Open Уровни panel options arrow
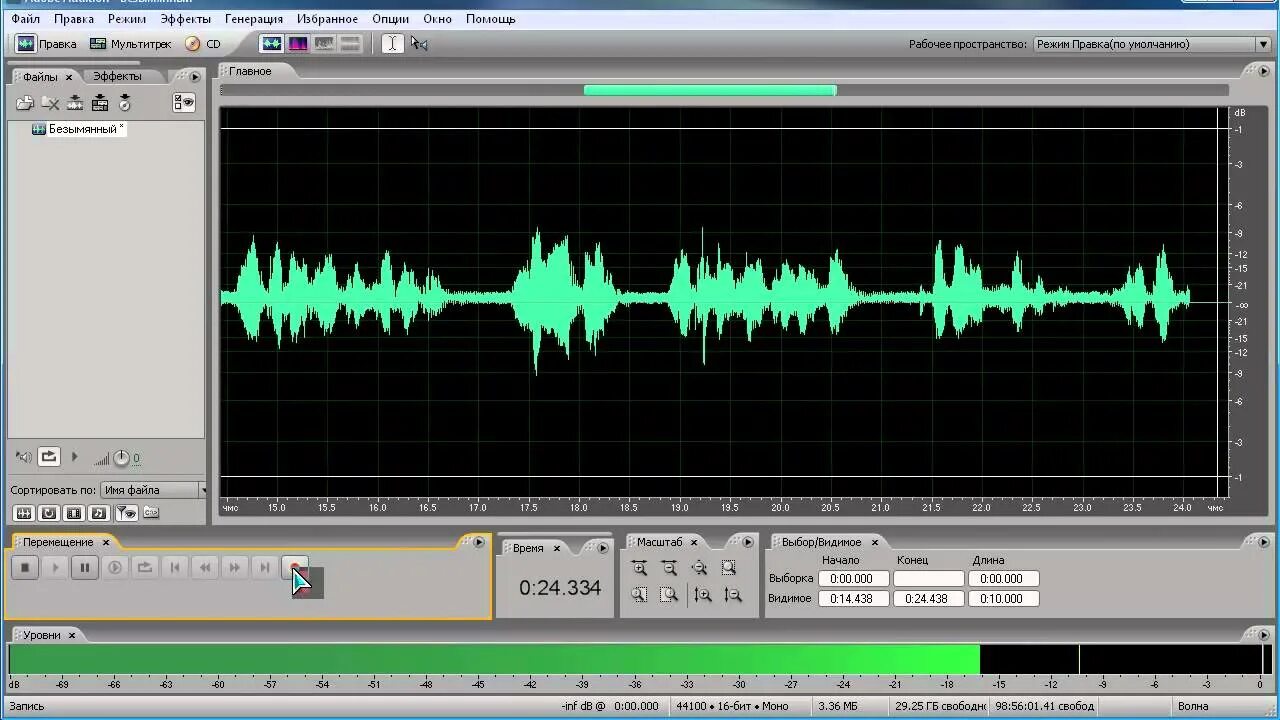The height and width of the screenshot is (720, 1280). pos(1263,635)
